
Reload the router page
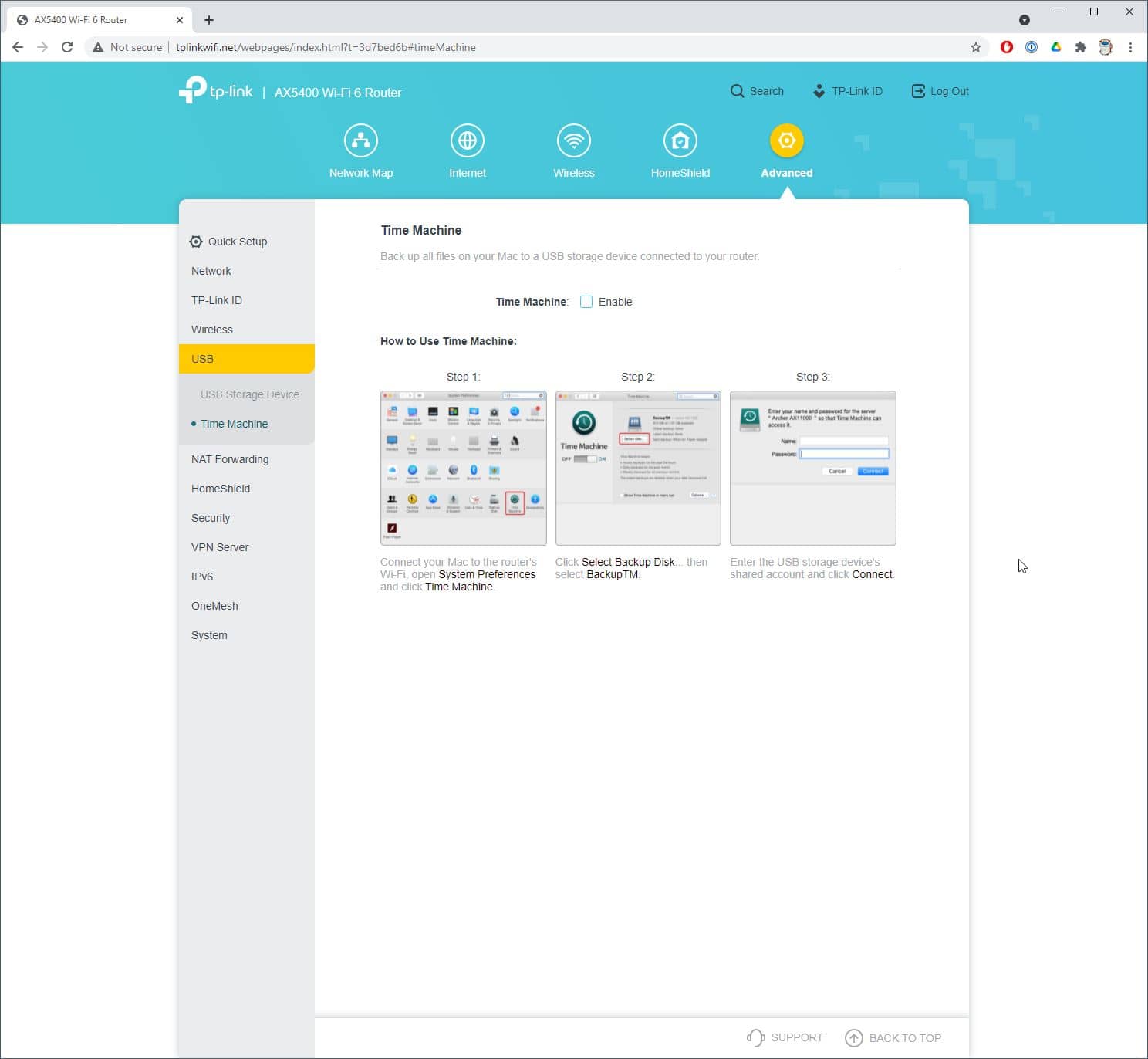pyautogui.click(x=67, y=47)
